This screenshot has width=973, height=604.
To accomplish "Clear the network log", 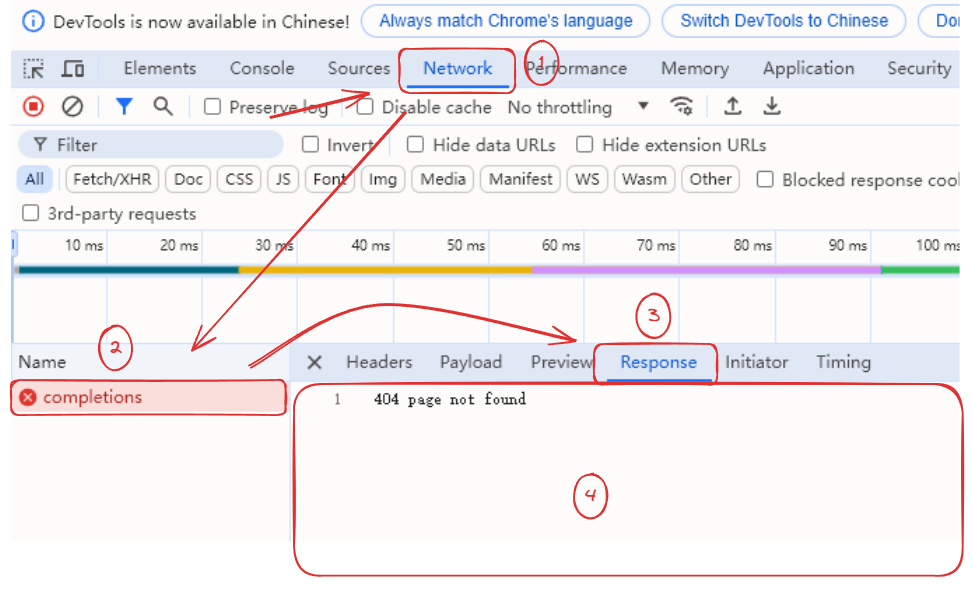I will [72, 107].
